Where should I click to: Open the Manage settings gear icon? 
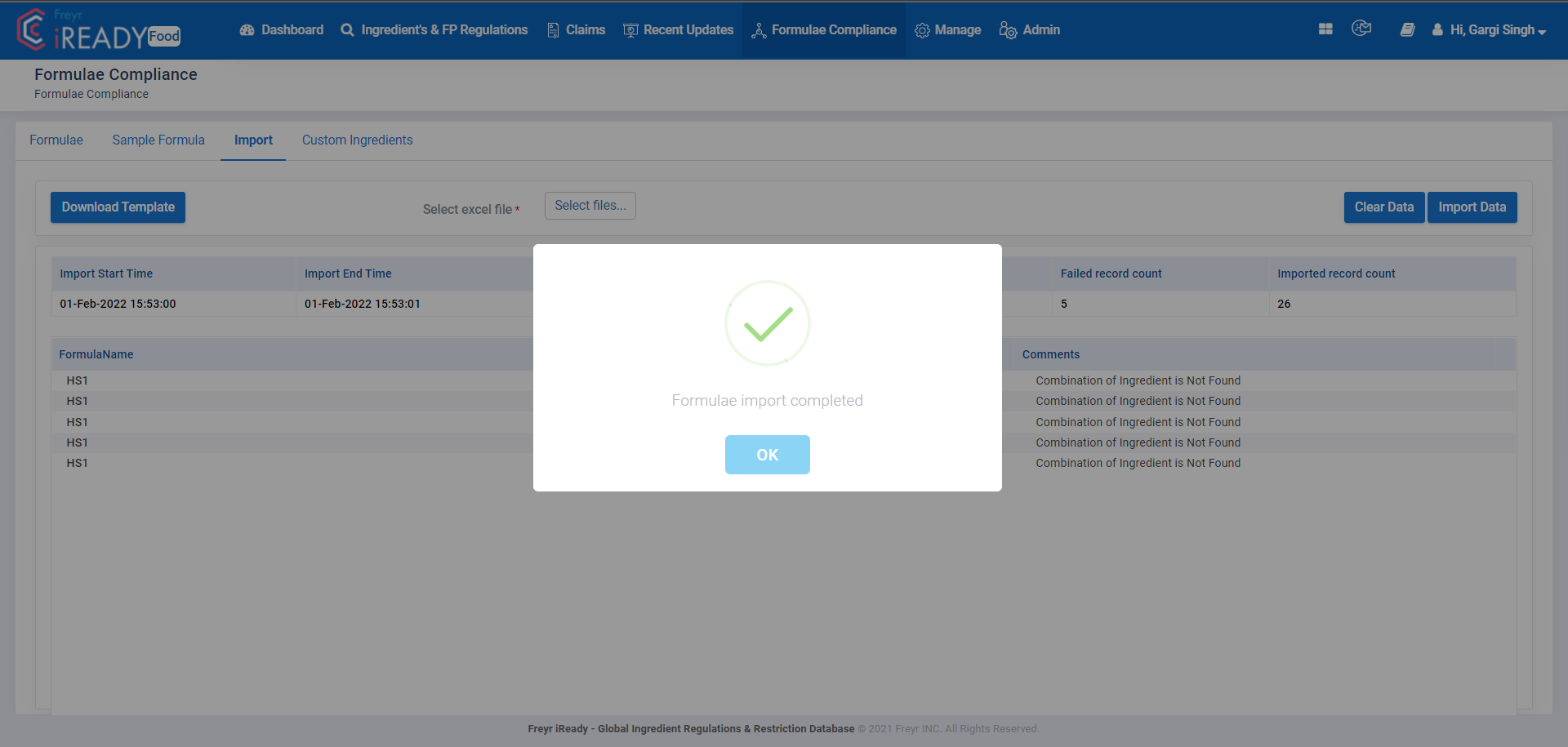(923, 29)
